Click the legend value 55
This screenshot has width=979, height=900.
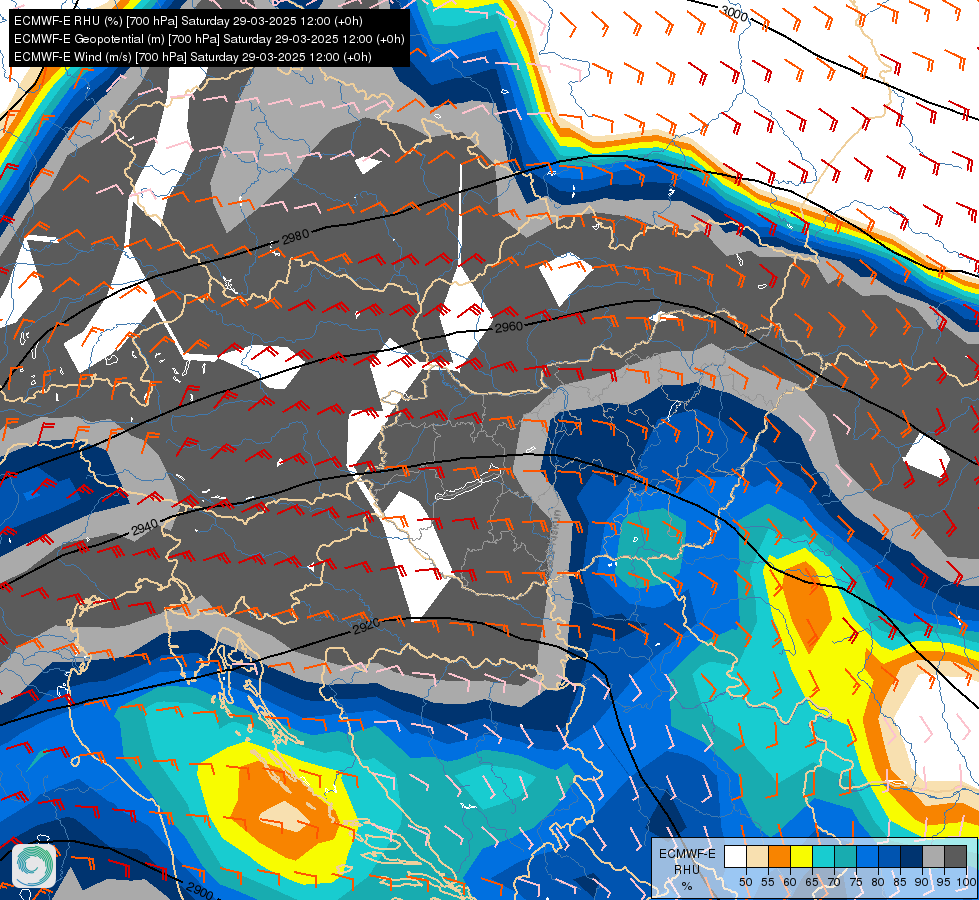click(x=768, y=882)
